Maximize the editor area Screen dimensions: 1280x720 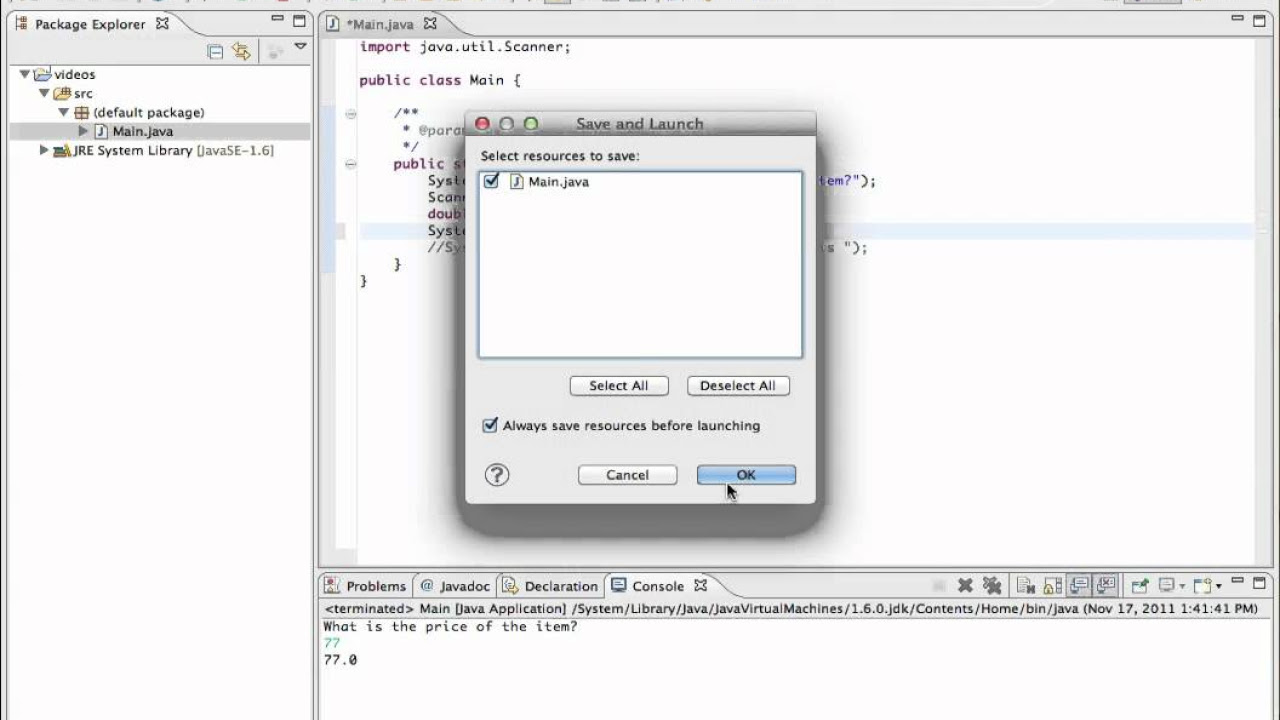tap(1260, 21)
